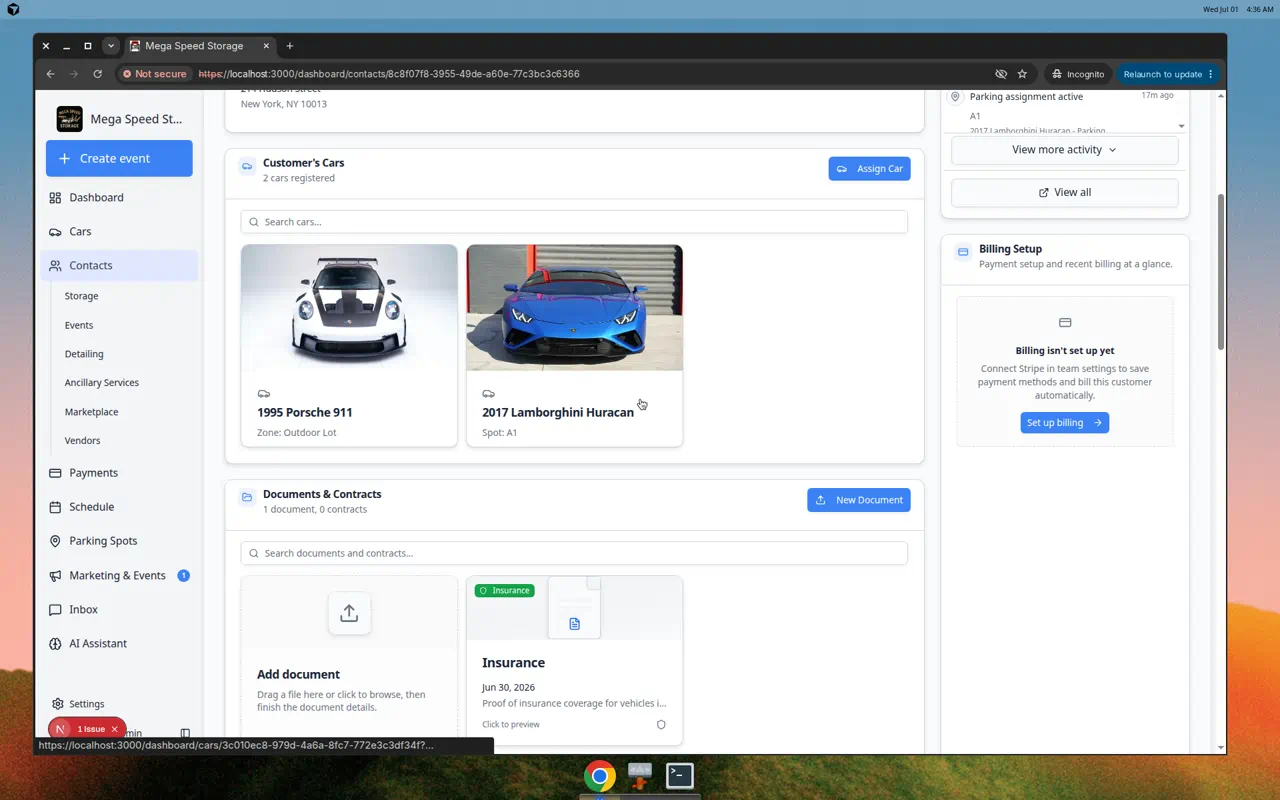
Task: Collapse the sidebar with the panel toggle icon
Action: (x=185, y=734)
